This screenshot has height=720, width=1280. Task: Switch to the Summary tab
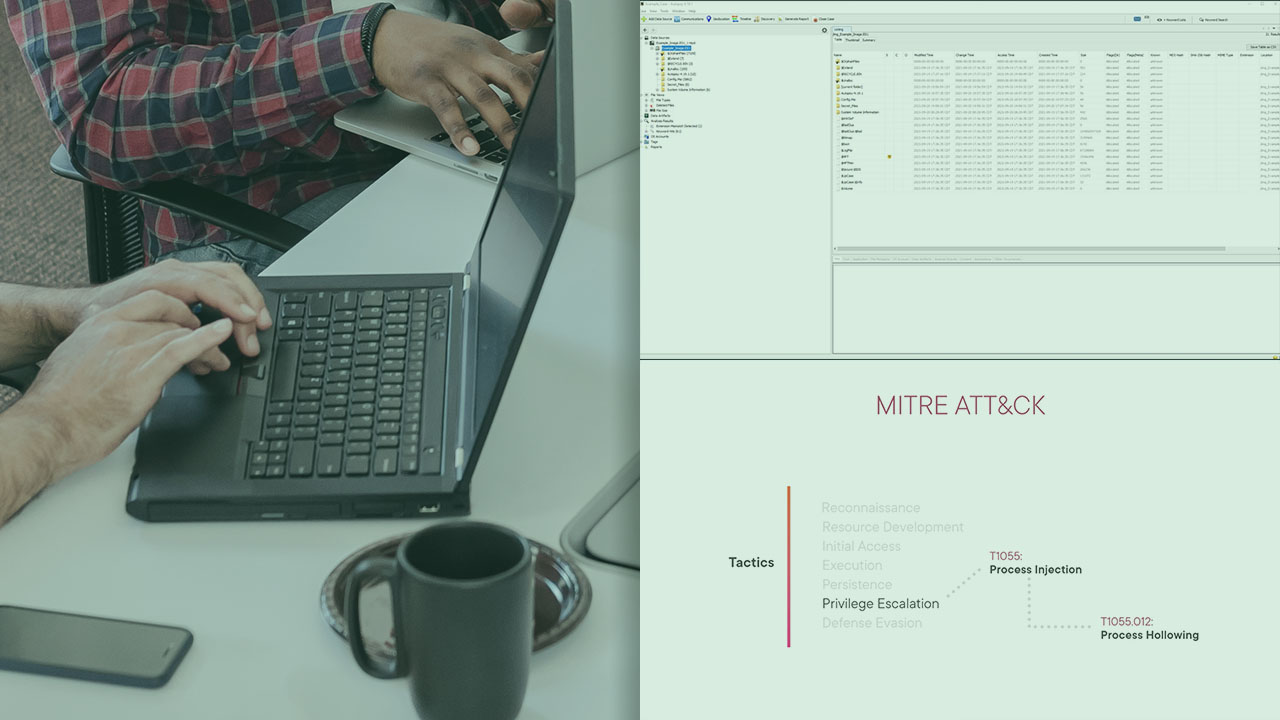(869, 40)
